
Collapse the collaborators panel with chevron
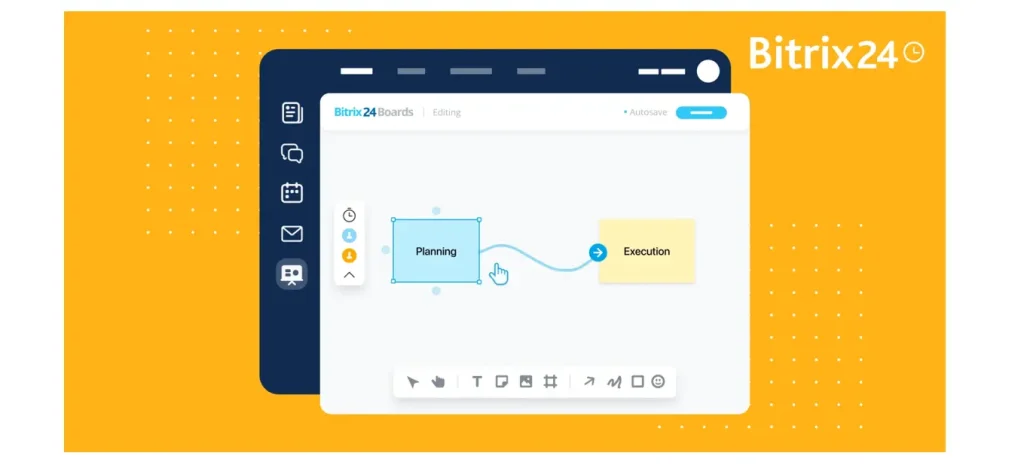tap(349, 274)
